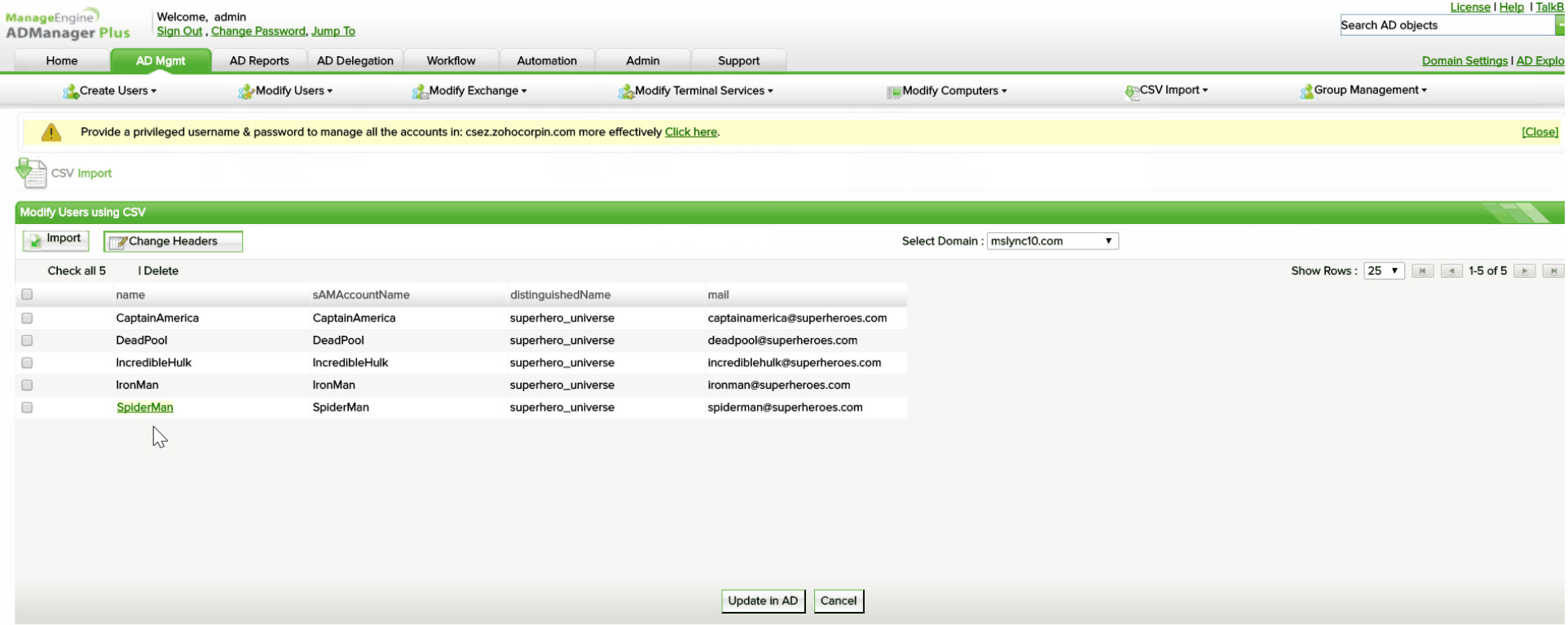This screenshot has height=625, width=1568.
Task: Check the SpiderMan row checkbox
Action: point(27,407)
